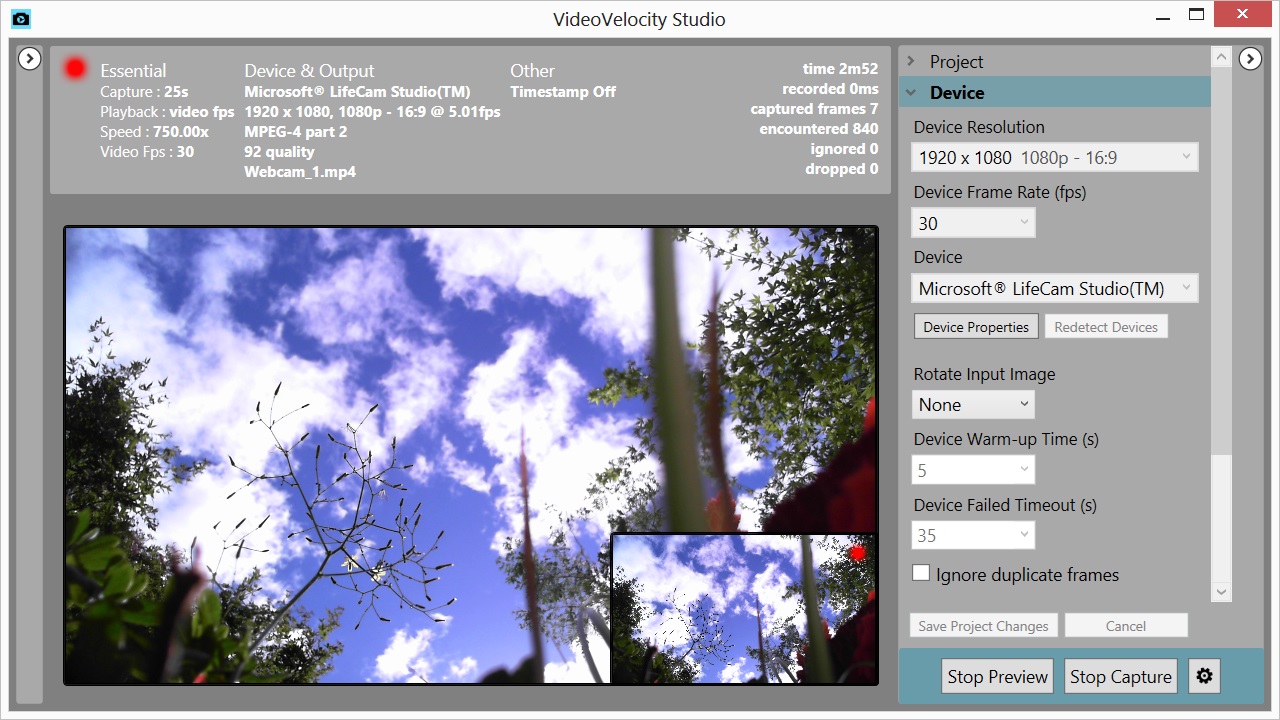Click the small inset capture thumbnail
Screen dimensions: 1280x720
coord(744,608)
